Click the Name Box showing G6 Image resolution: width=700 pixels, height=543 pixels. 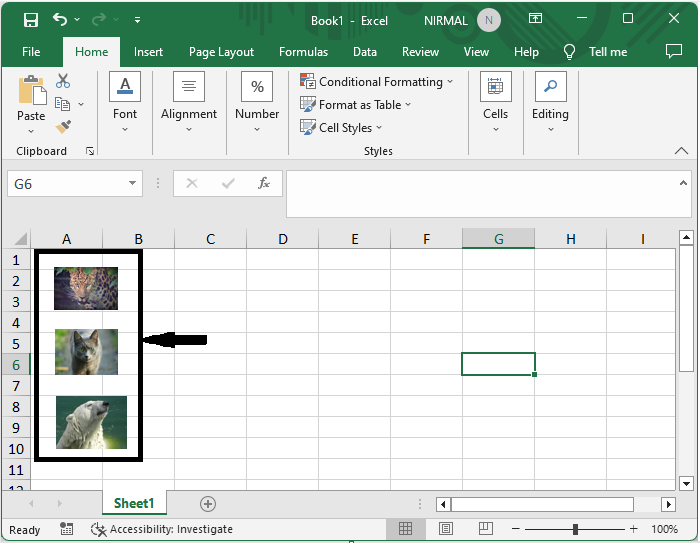pos(67,184)
